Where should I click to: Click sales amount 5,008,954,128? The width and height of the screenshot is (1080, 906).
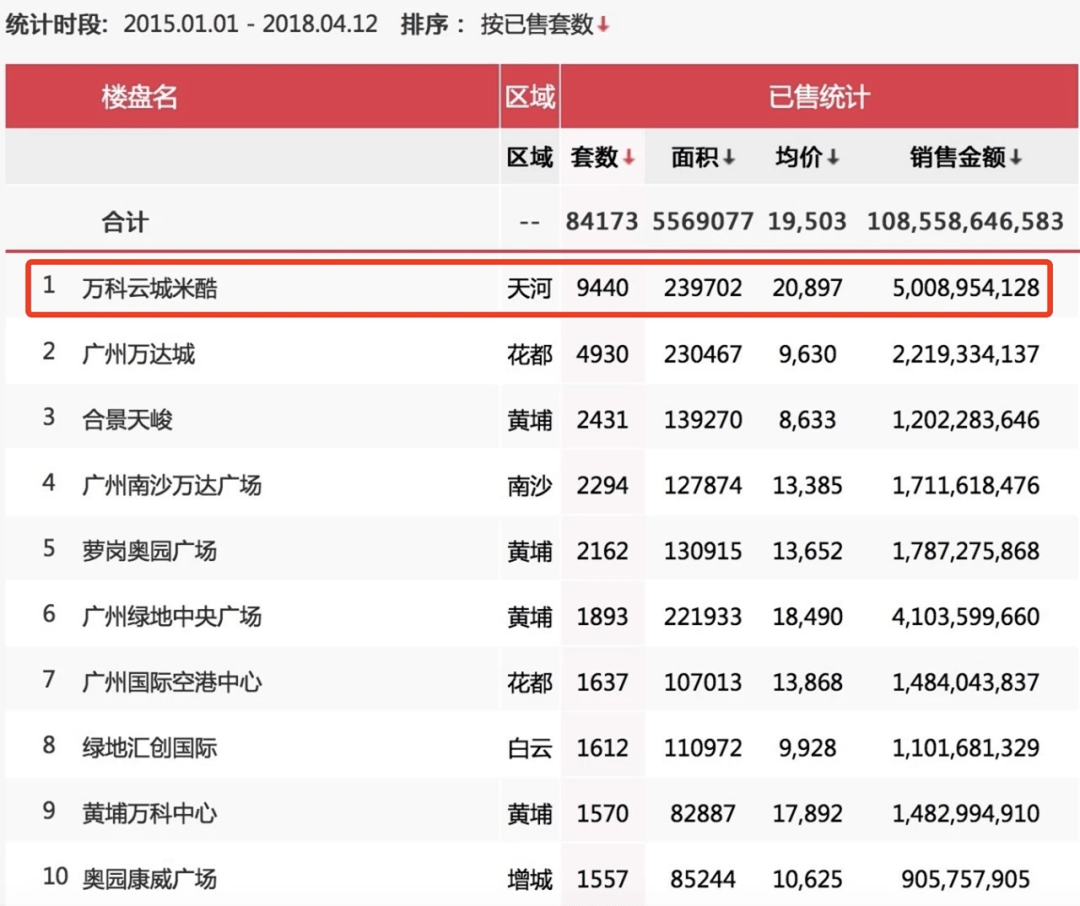pos(966,288)
